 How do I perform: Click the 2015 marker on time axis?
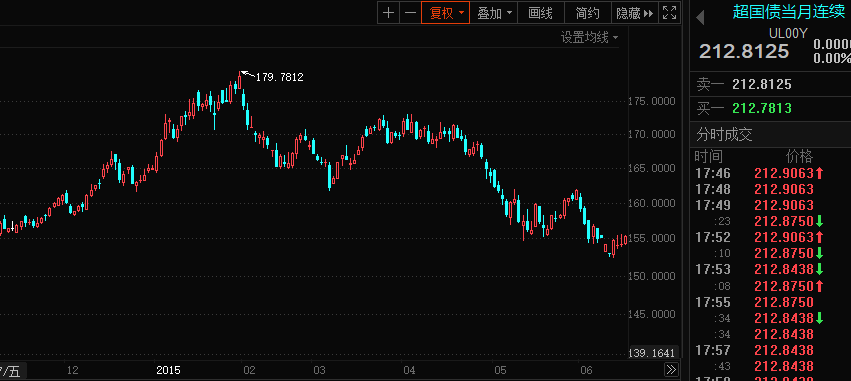pyautogui.click(x=168, y=370)
